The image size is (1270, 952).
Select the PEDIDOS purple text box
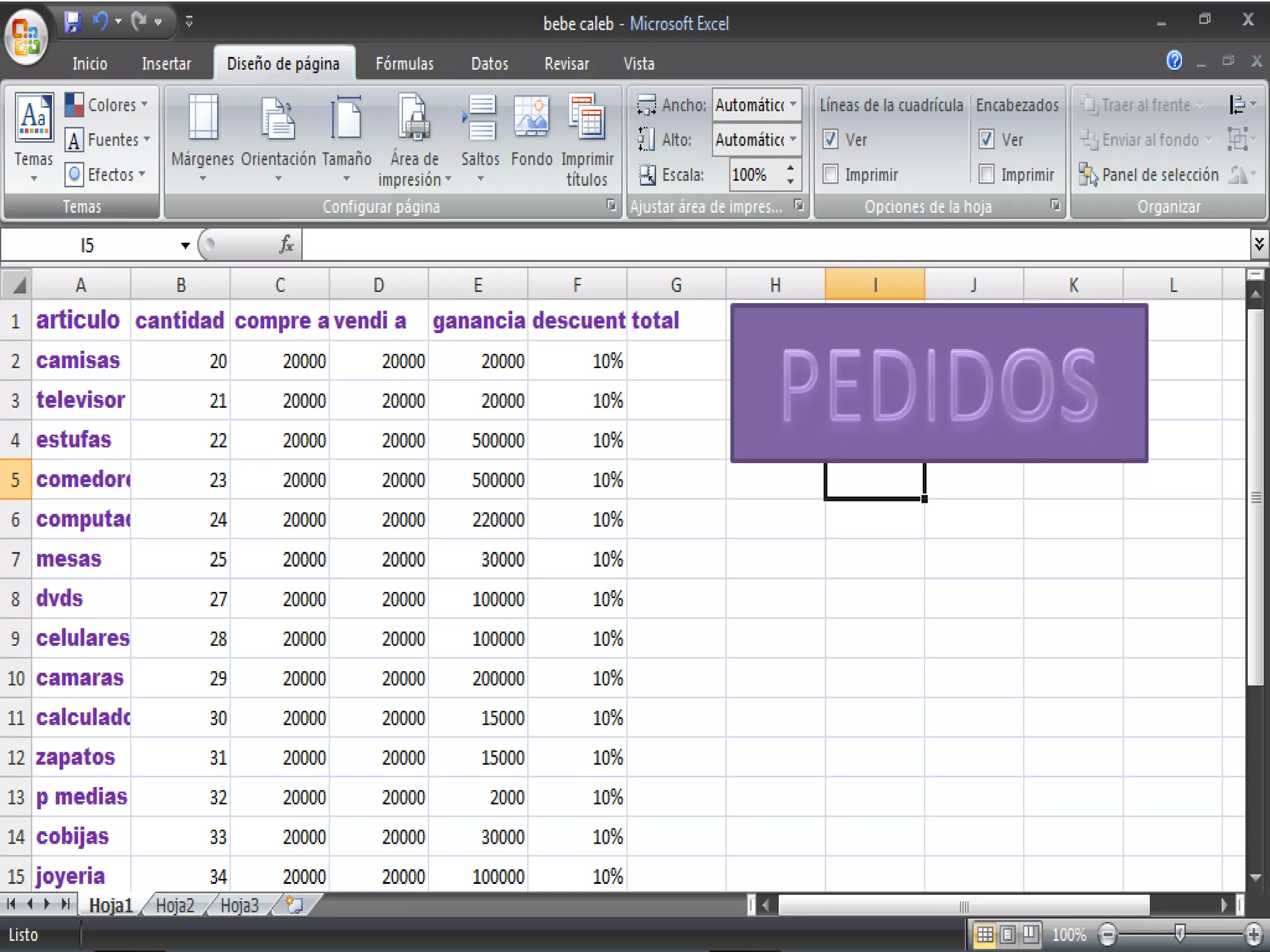(939, 383)
